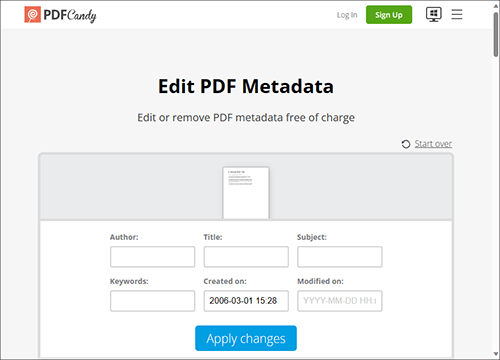Viewport: 500px width, 360px height.
Task: Click the green Sign Up button
Action: 389,15
